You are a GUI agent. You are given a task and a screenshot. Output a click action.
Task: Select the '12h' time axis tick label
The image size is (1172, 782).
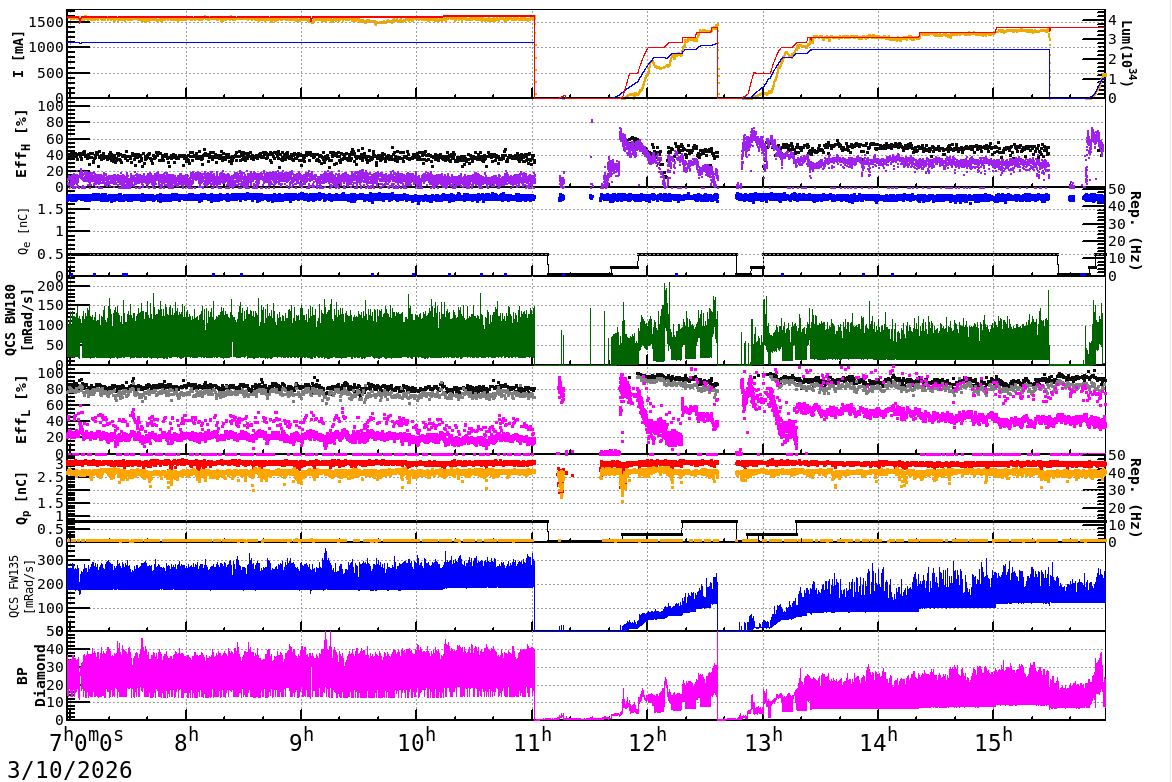[x=647, y=741]
